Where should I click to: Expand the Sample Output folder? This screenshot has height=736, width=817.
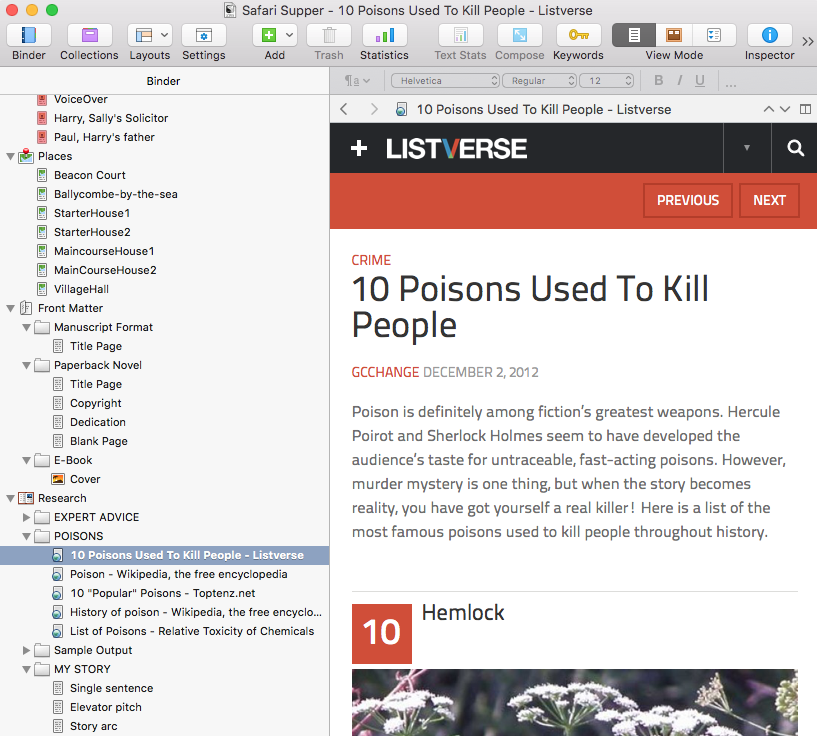[x=26, y=650]
